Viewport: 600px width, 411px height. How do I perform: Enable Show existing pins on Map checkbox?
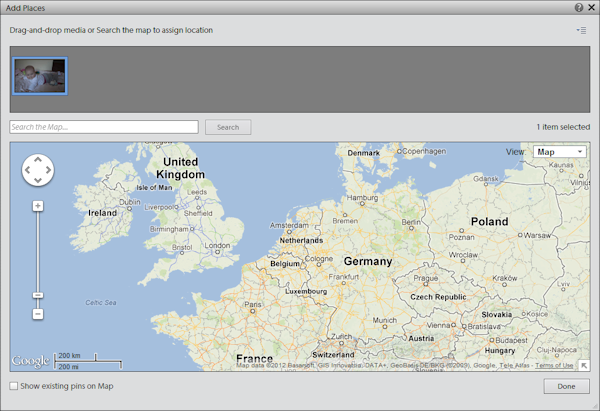13,386
